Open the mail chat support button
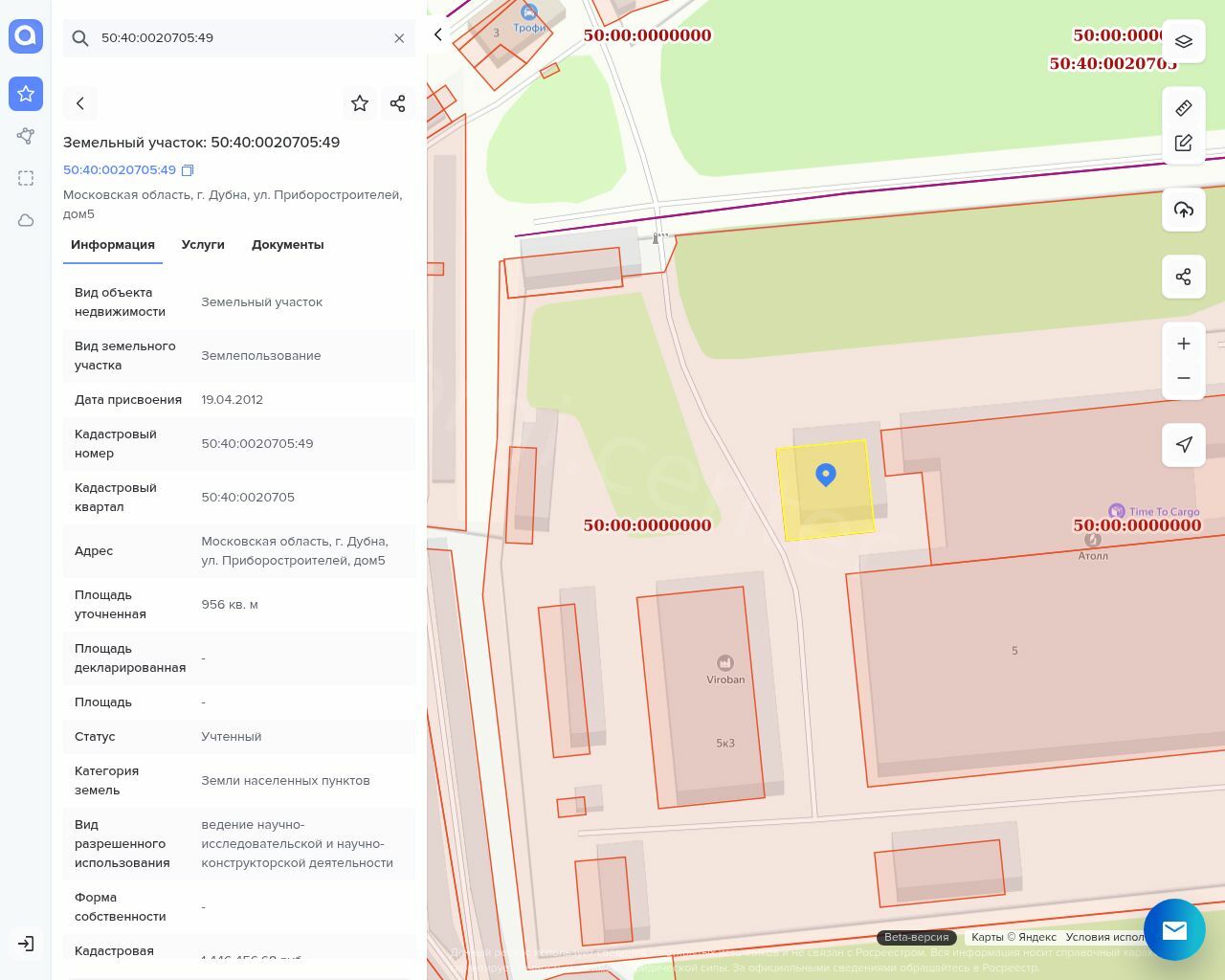Viewport: 1225px width, 980px height. coord(1174,929)
